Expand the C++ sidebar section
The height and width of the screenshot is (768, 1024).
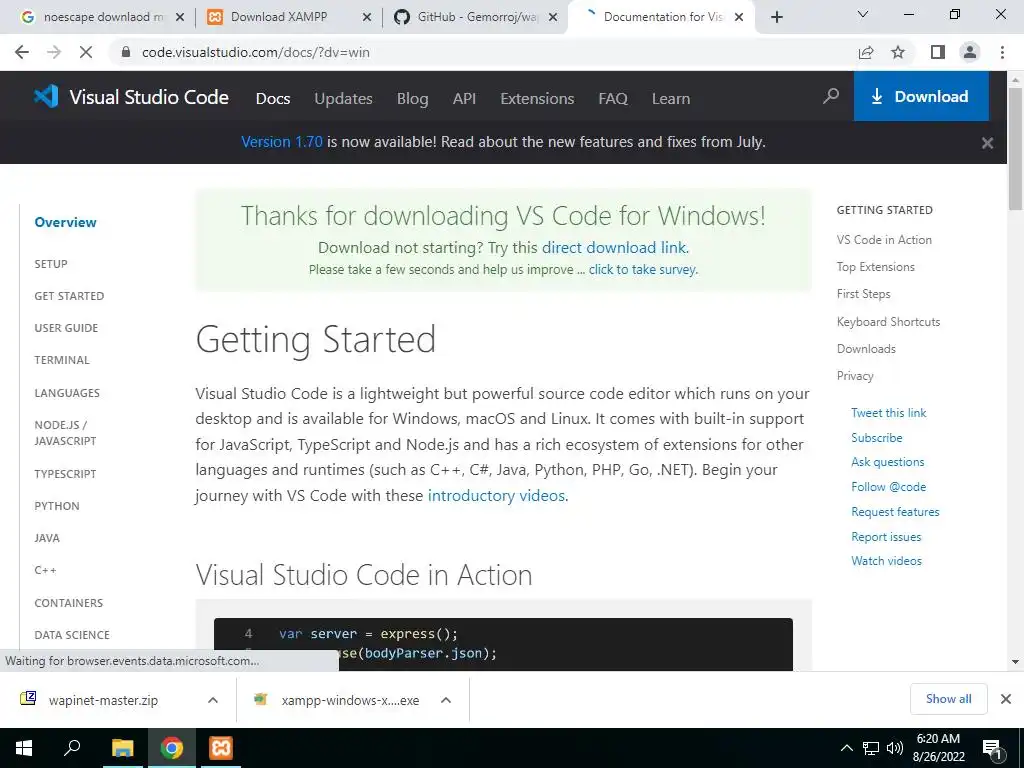(x=45, y=570)
